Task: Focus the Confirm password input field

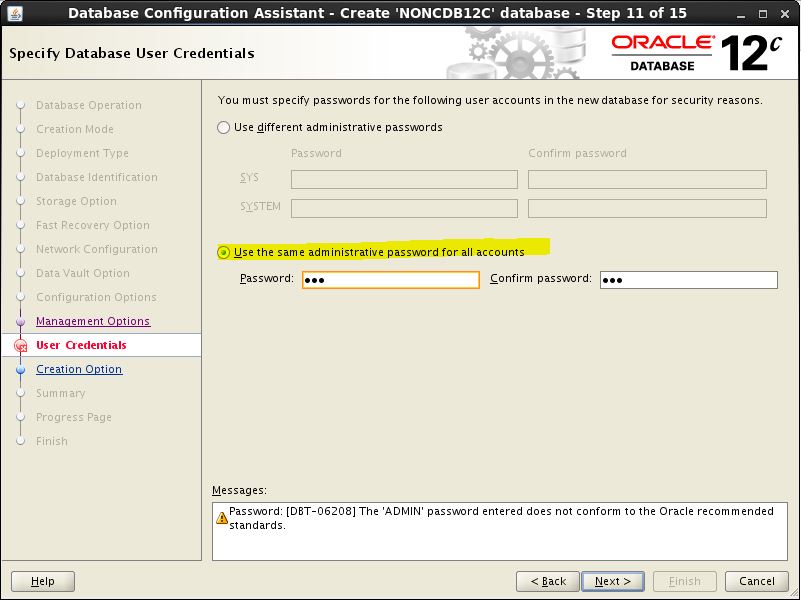Action: [688, 280]
